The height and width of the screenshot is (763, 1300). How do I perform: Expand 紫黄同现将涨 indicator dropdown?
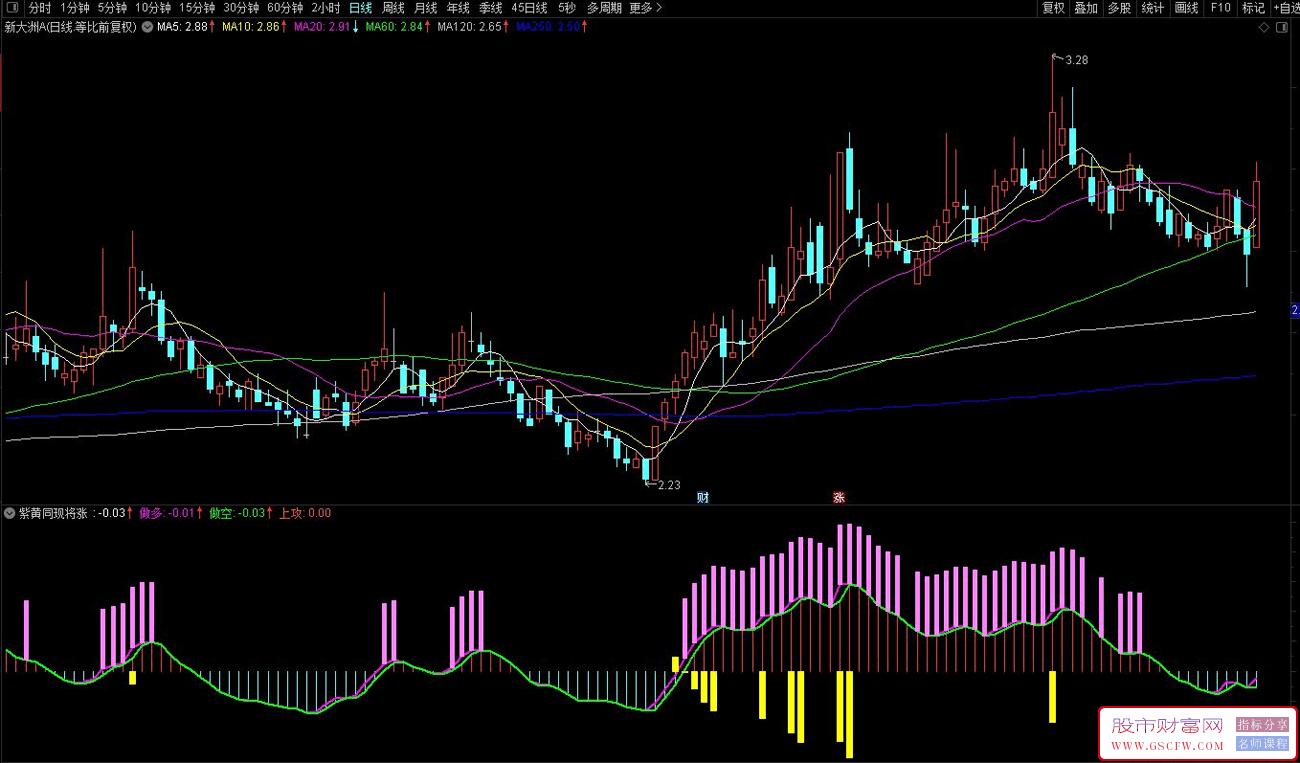coord(10,513)
